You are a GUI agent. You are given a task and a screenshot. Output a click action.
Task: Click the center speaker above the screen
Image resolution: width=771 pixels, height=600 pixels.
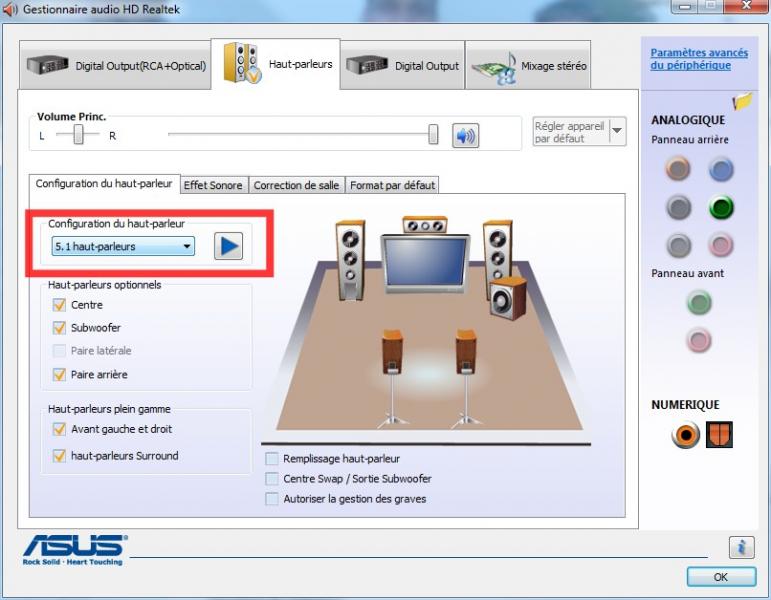pyautogui.click(x=425, y=225)
